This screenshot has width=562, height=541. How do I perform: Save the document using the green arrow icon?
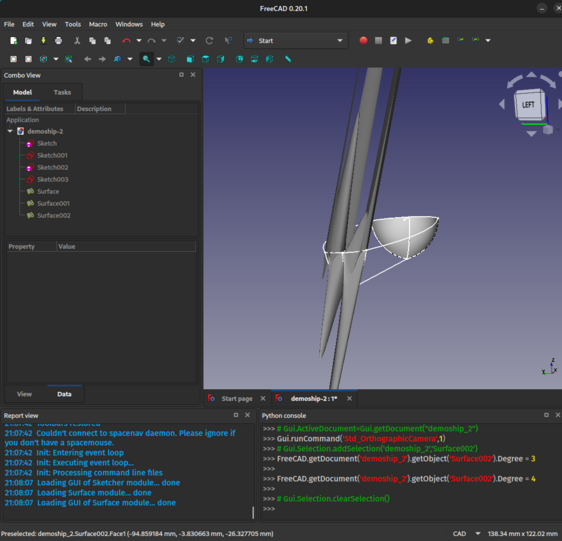(43, 41)
